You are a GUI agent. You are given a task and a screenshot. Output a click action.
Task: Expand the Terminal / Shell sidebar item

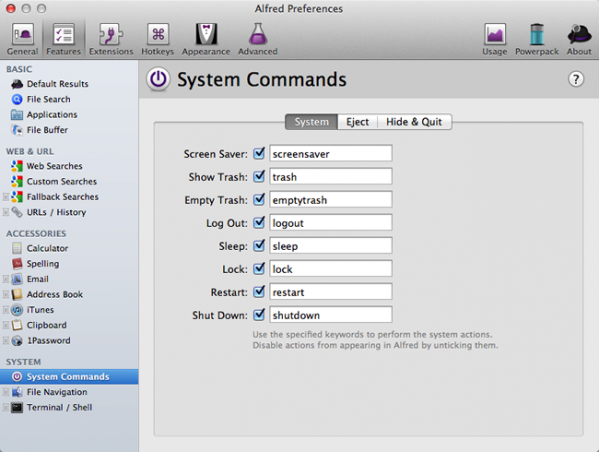click(5, 407)
